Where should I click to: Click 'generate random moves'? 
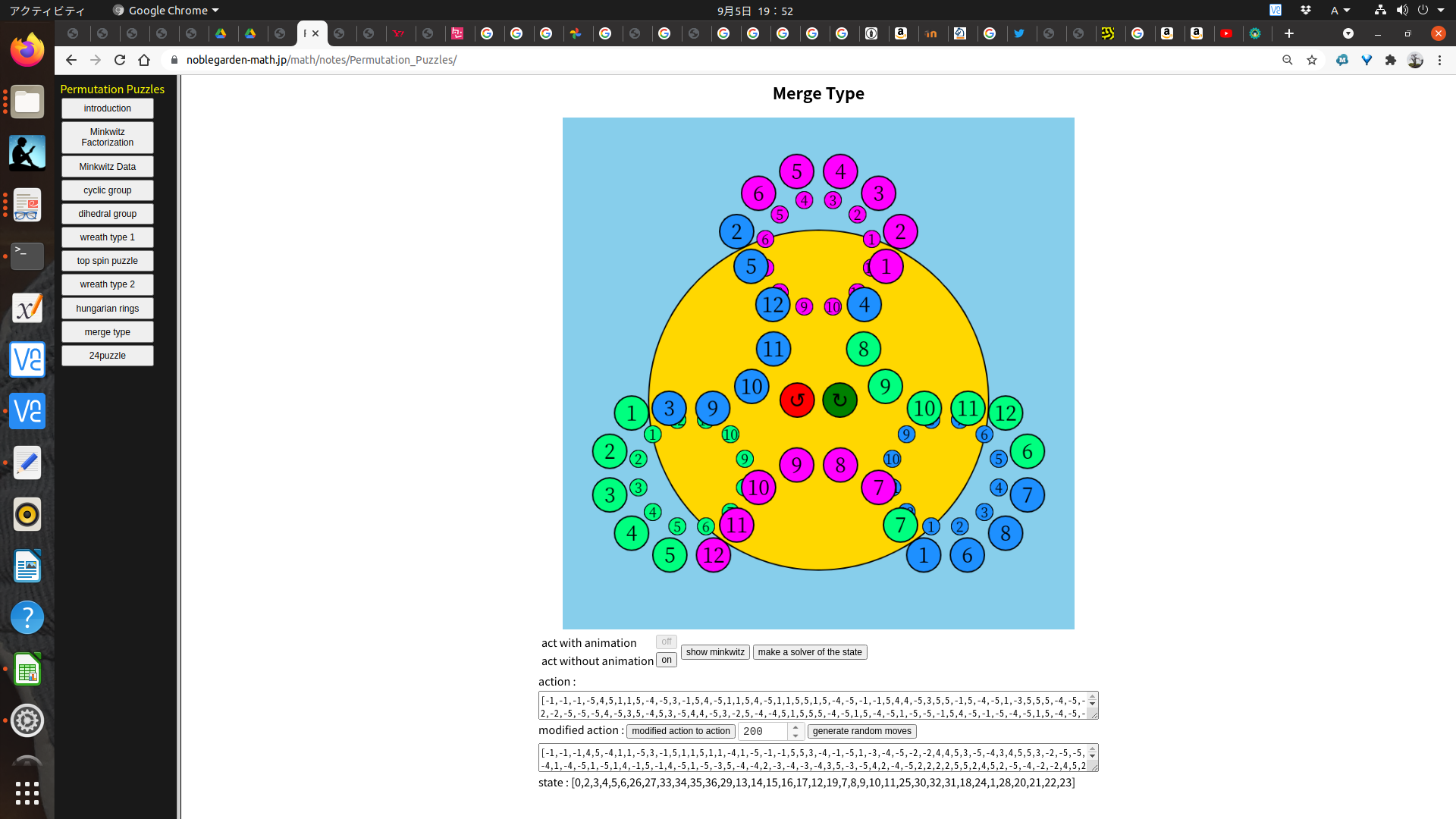(861, 731)
